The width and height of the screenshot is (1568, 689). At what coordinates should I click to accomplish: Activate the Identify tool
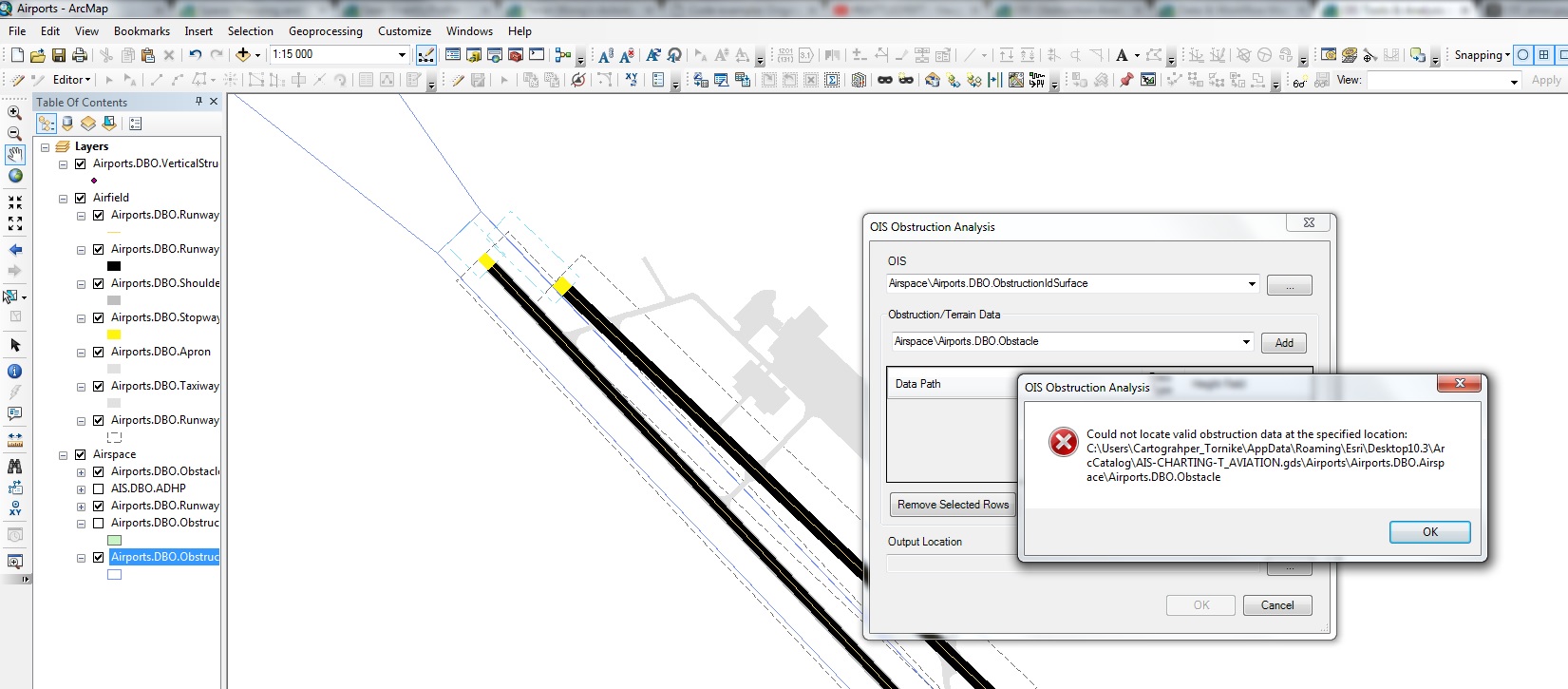point(15,372)
